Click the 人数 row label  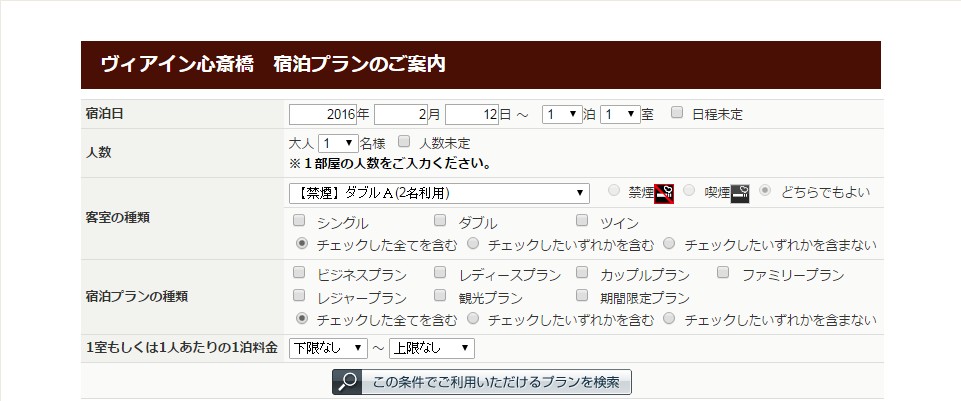[x=99, y=153]
